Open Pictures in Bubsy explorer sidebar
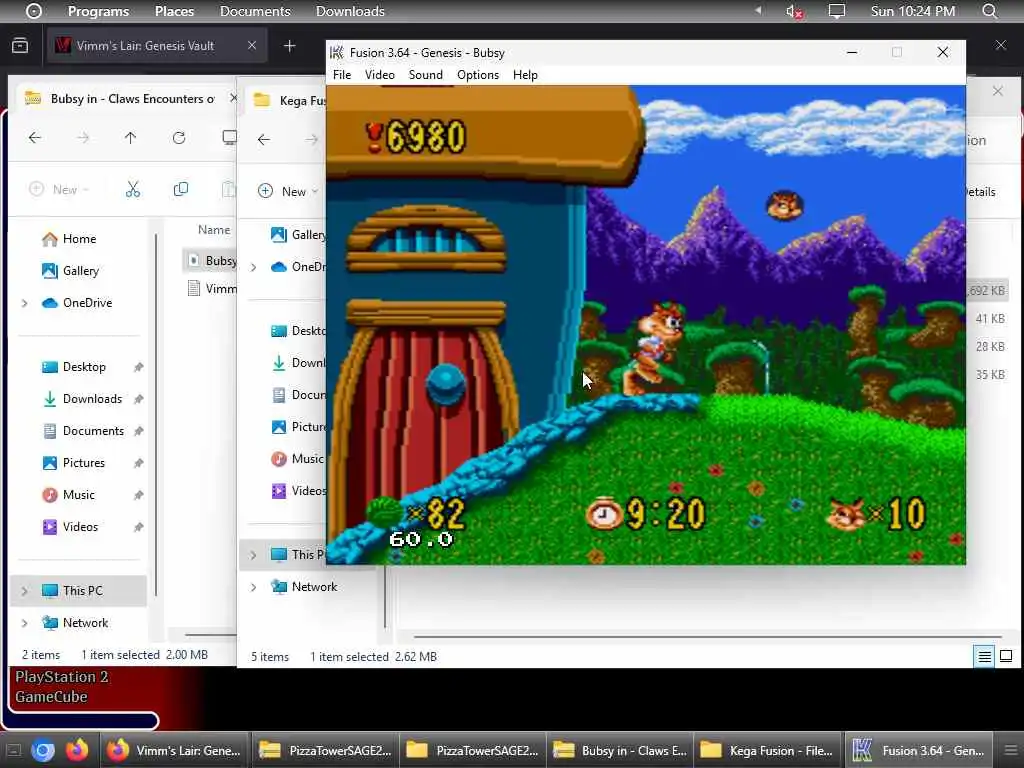Screen dimensions: 1024x768 (84, 463)
